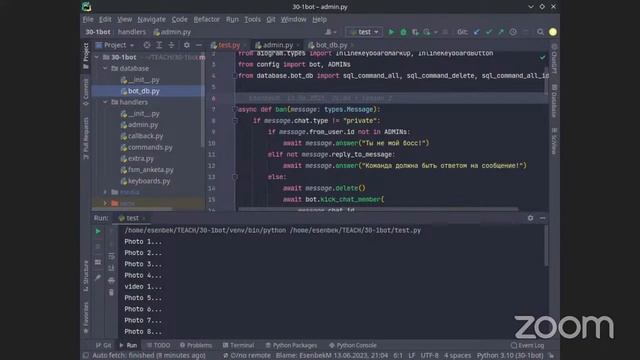Click the PyCharm logo in title bar
This screenshot has width=640, height=360.
coord(87,7)
